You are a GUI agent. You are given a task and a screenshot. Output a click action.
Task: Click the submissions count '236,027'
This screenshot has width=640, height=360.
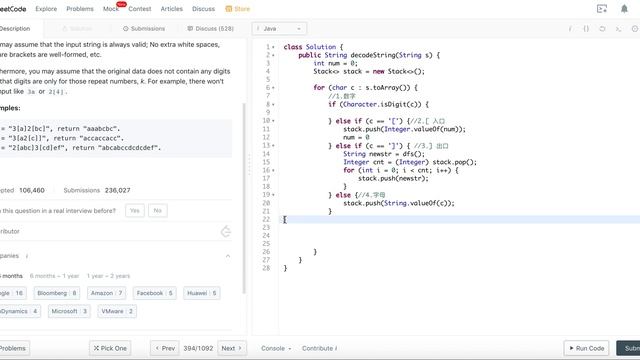[x=118, y=190]
